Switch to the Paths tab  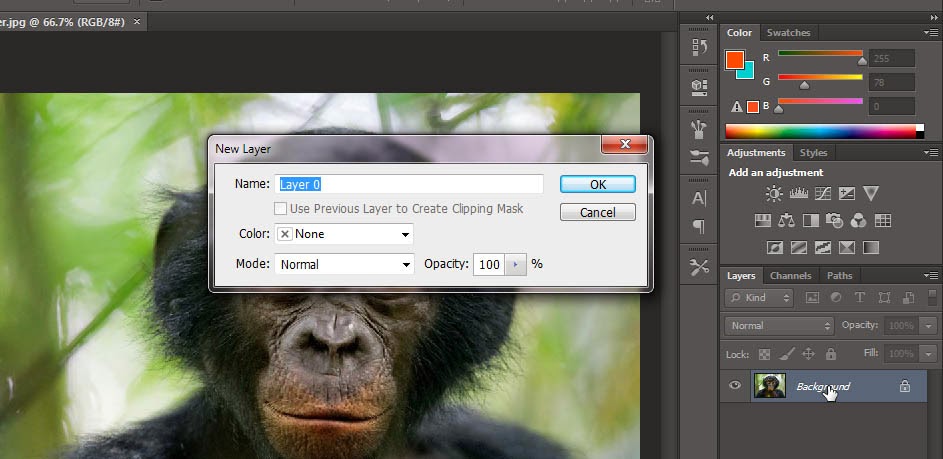840,276
